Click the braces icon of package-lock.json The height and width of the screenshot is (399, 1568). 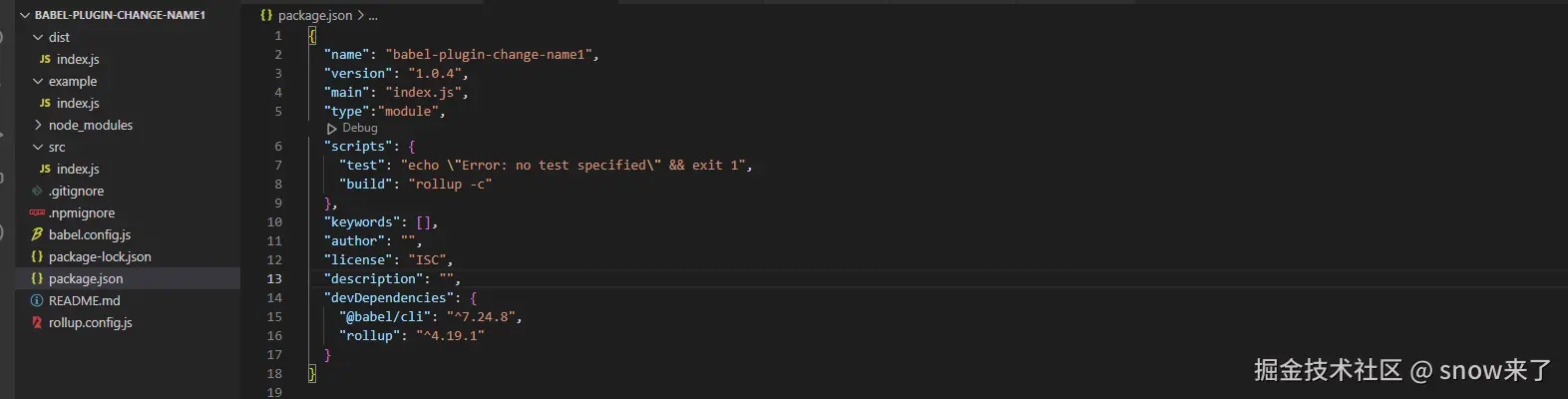[x=37, y=256]
